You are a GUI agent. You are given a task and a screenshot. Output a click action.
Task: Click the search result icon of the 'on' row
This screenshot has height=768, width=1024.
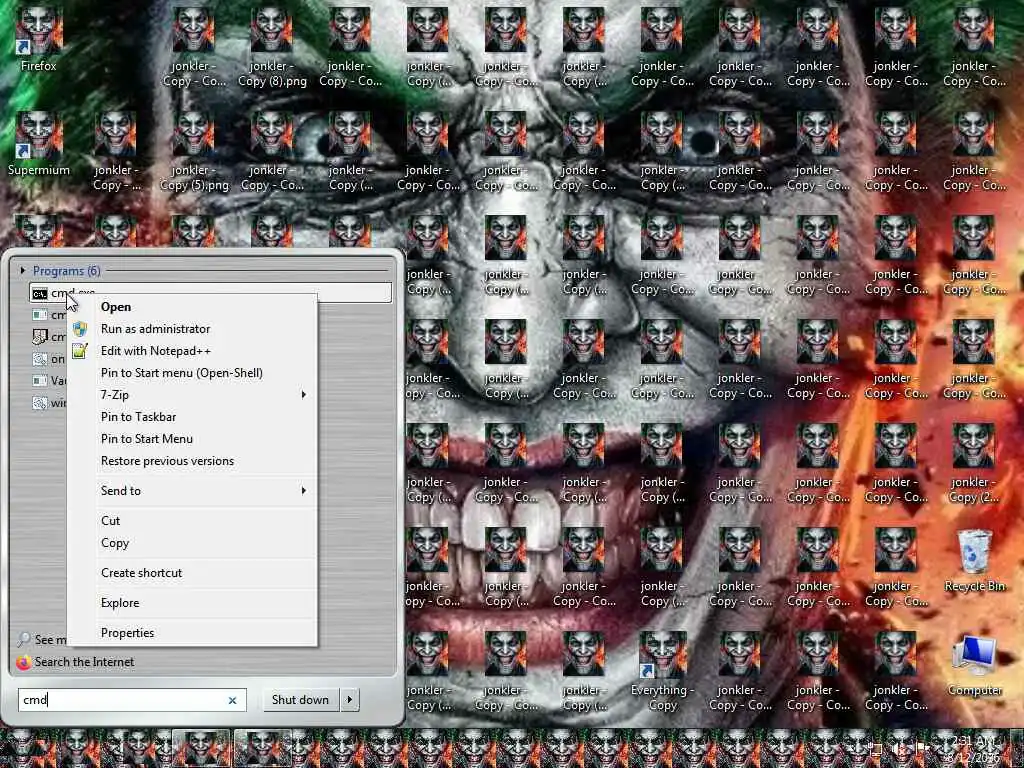40,359
